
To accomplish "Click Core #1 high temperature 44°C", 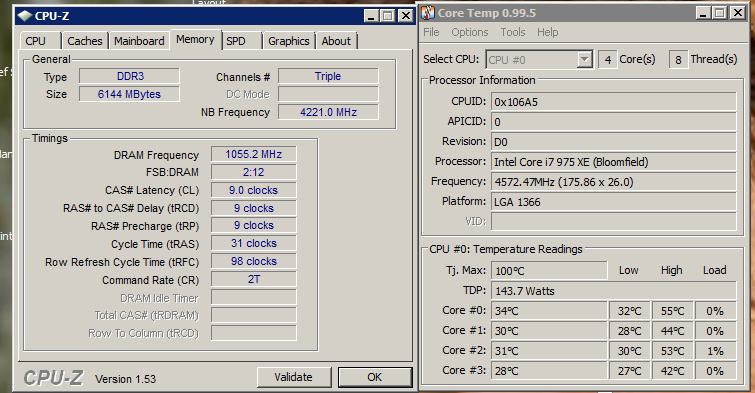I will pos(672,331).
